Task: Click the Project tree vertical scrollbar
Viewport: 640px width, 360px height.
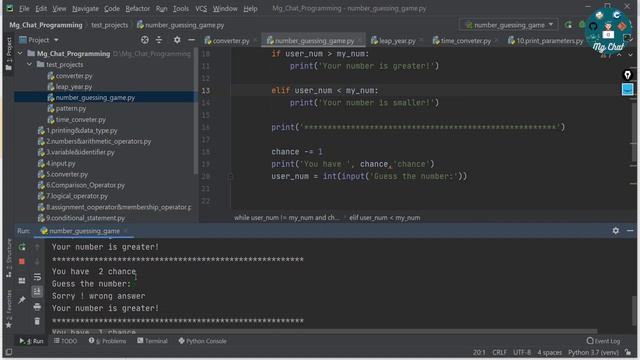Action: (x=196, y=110)
